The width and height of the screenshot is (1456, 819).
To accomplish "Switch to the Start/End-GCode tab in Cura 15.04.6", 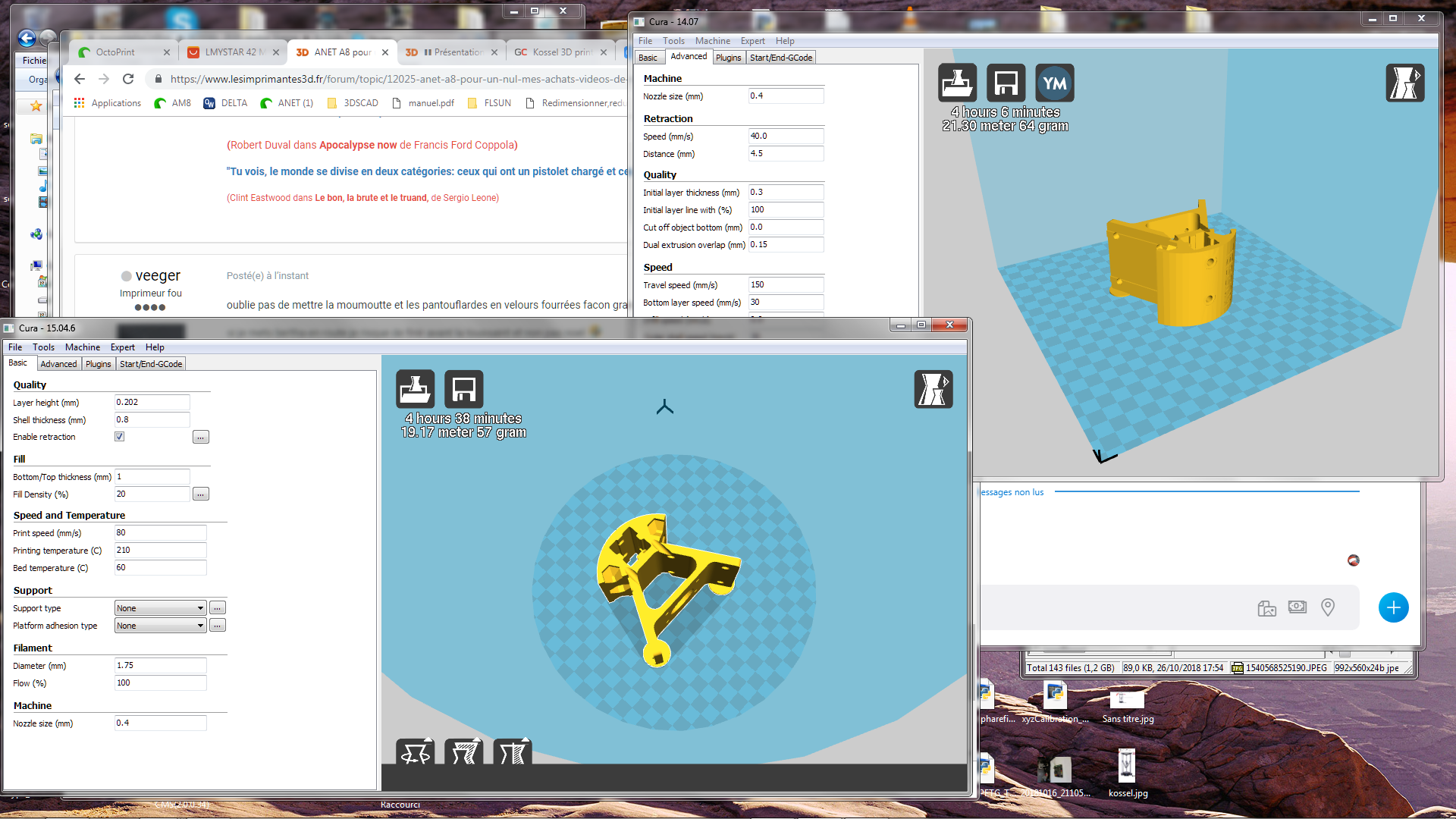I will [x=151, y=364].
